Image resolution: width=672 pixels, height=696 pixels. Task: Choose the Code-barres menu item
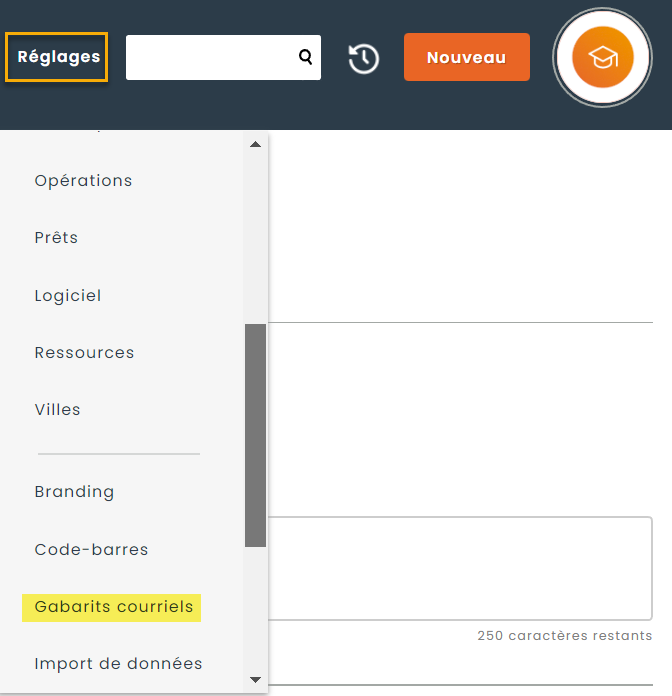(91, 550)
